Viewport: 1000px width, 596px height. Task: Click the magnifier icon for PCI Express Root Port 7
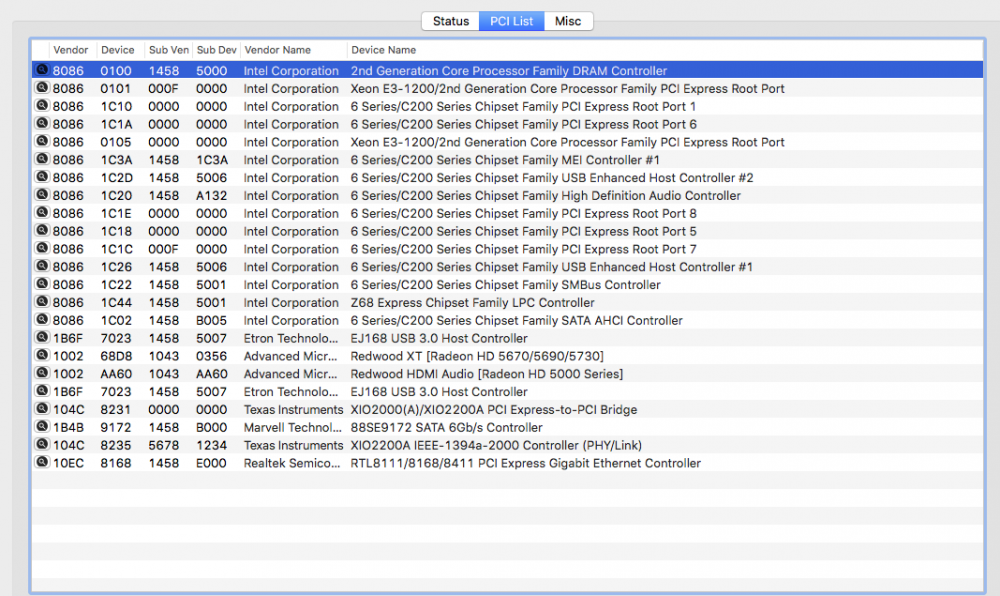click(42, 248)
